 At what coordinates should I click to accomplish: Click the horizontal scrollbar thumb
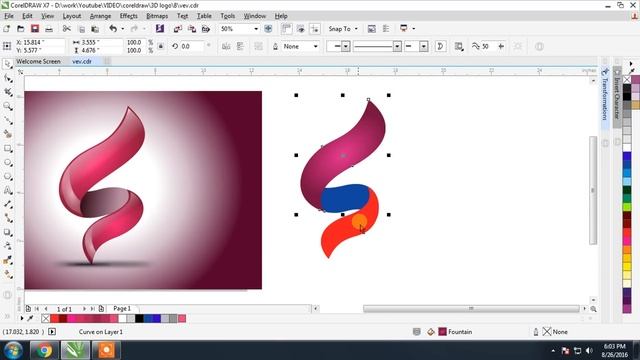coord(471,309)
